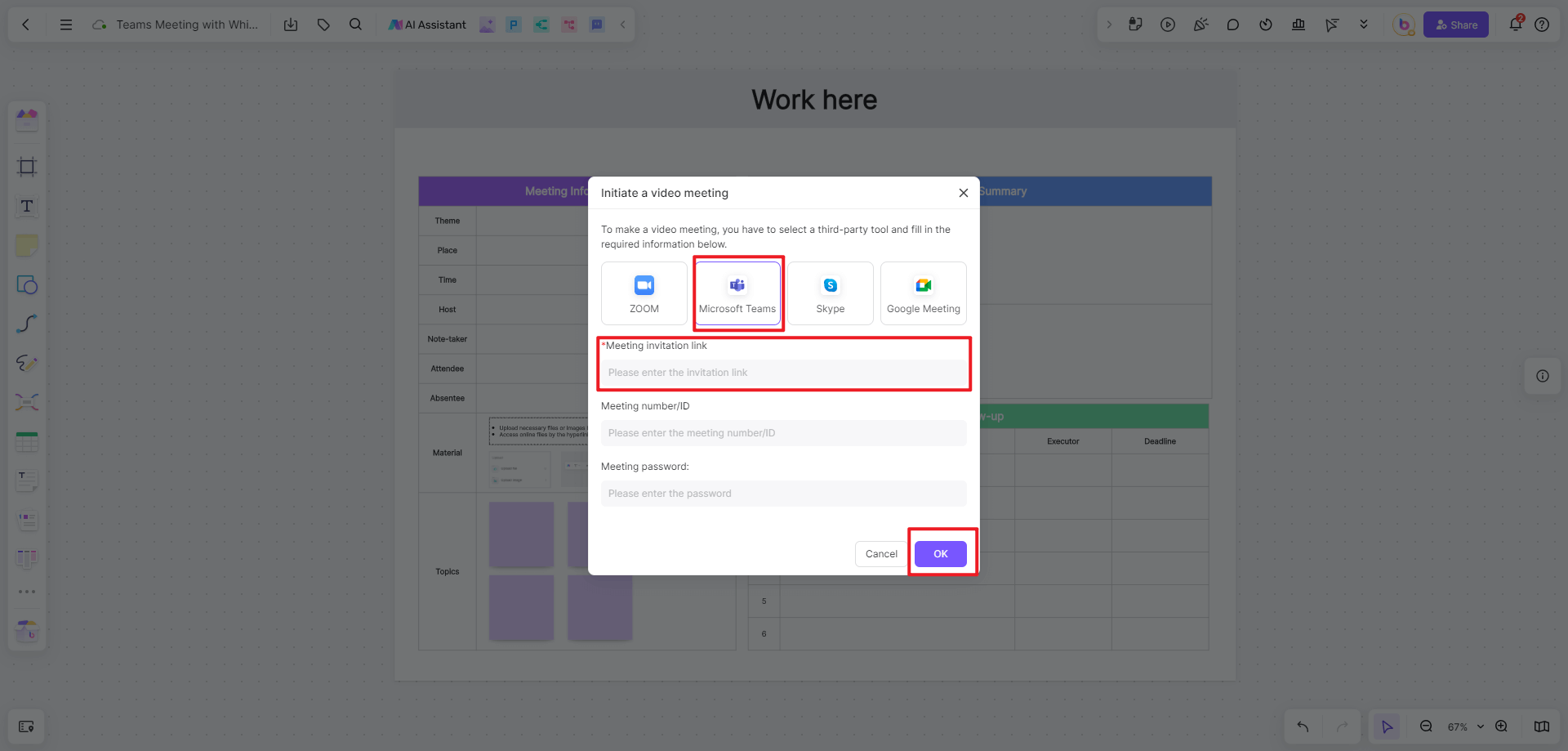Open the help question mark icon
This screenshot has width=1568, height=751.
pos(1542,25)
